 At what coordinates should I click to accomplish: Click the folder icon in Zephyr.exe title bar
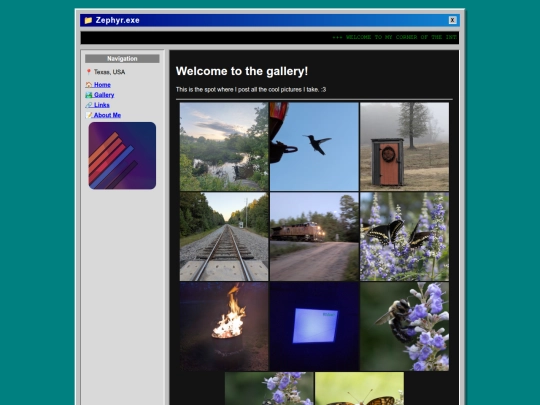pos(88,20)
